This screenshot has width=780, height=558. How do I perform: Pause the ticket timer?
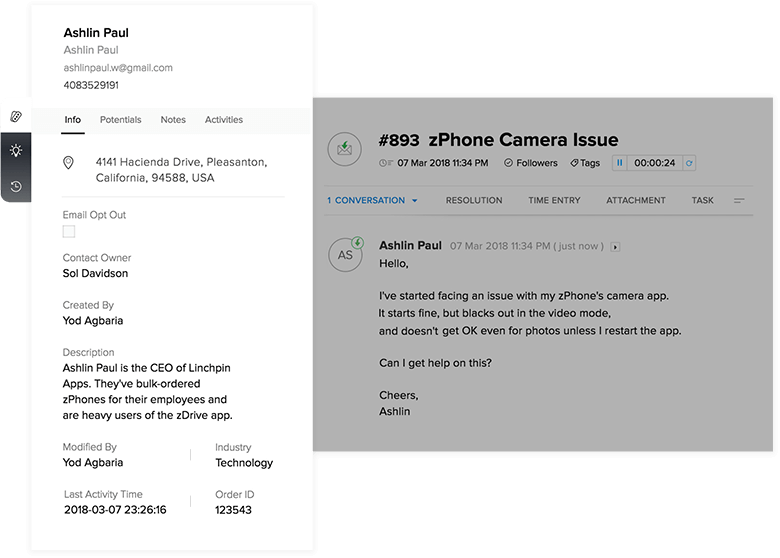tap(619, 163)
